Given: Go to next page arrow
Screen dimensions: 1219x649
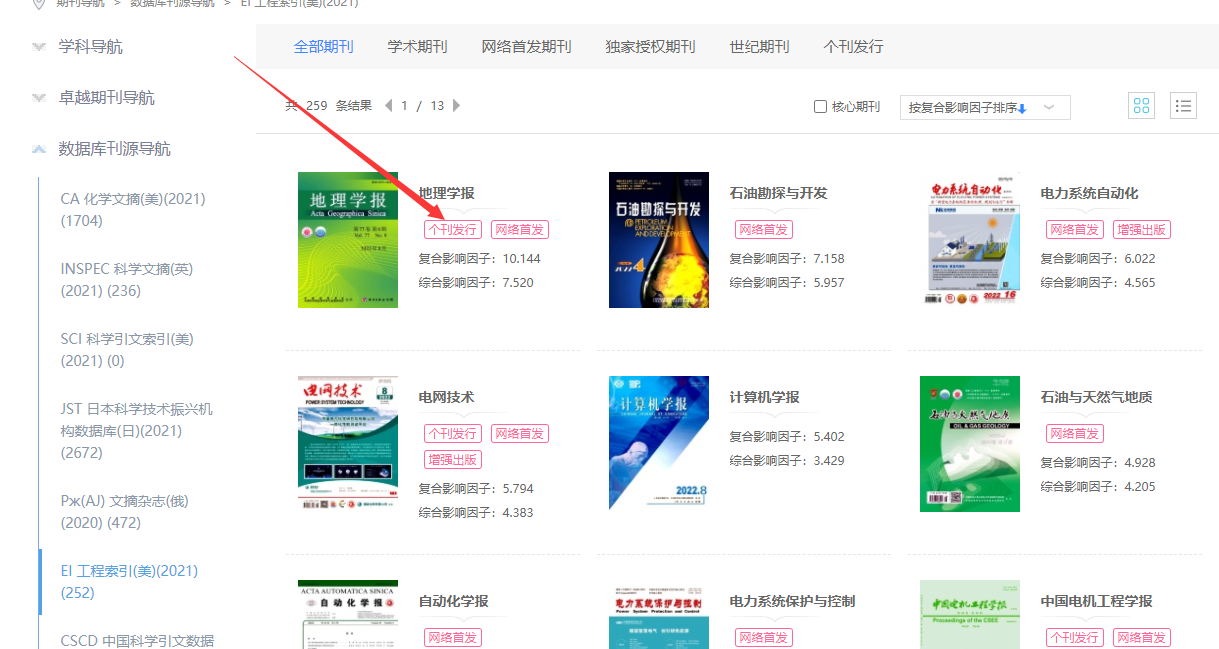Looking at the screenshot, I should point(457,106).
